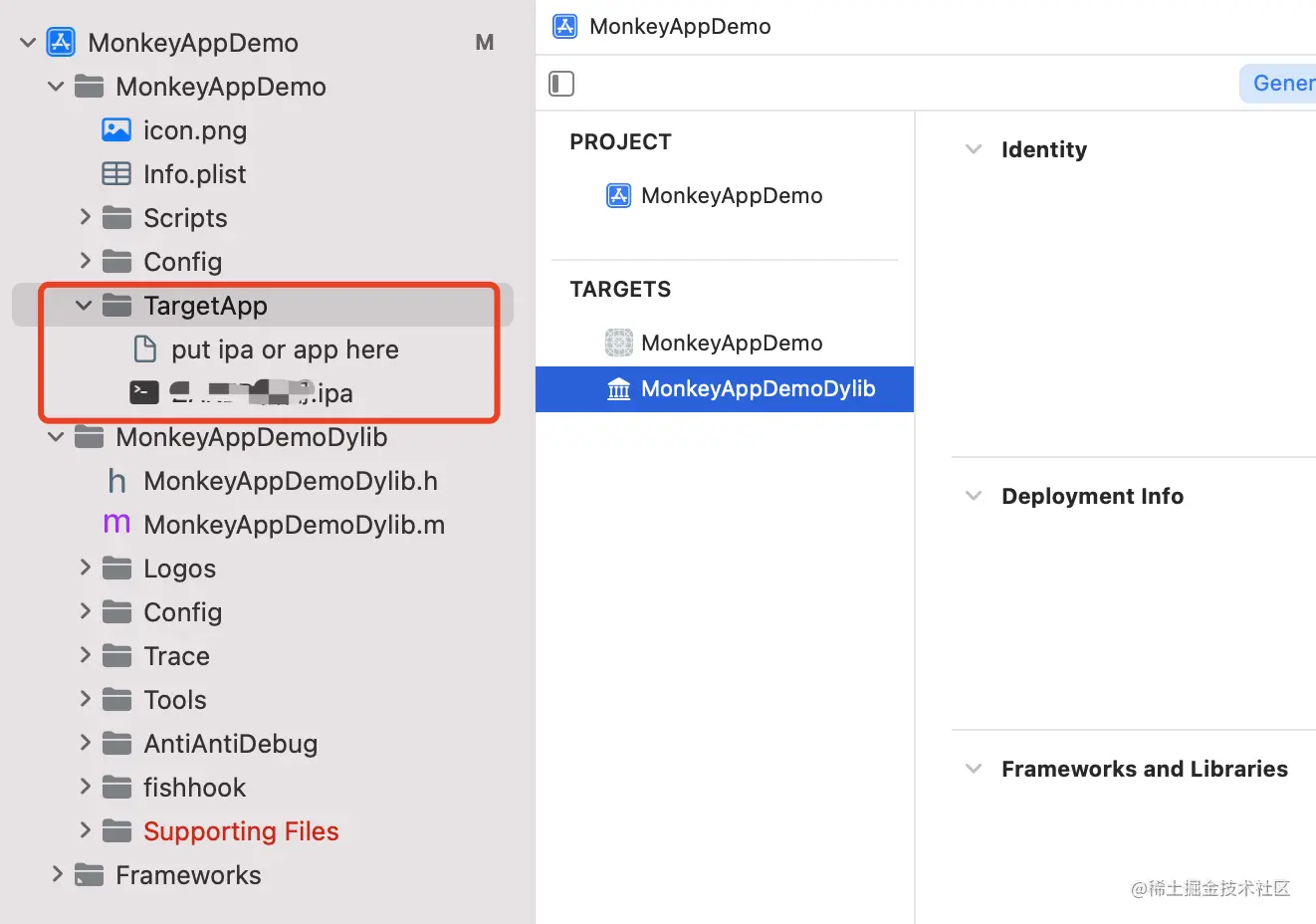The height and width of the screenshot is (924, 1316).
Task: Select MonkeyAppDemo under PROJECT
Action: [732, 195]
